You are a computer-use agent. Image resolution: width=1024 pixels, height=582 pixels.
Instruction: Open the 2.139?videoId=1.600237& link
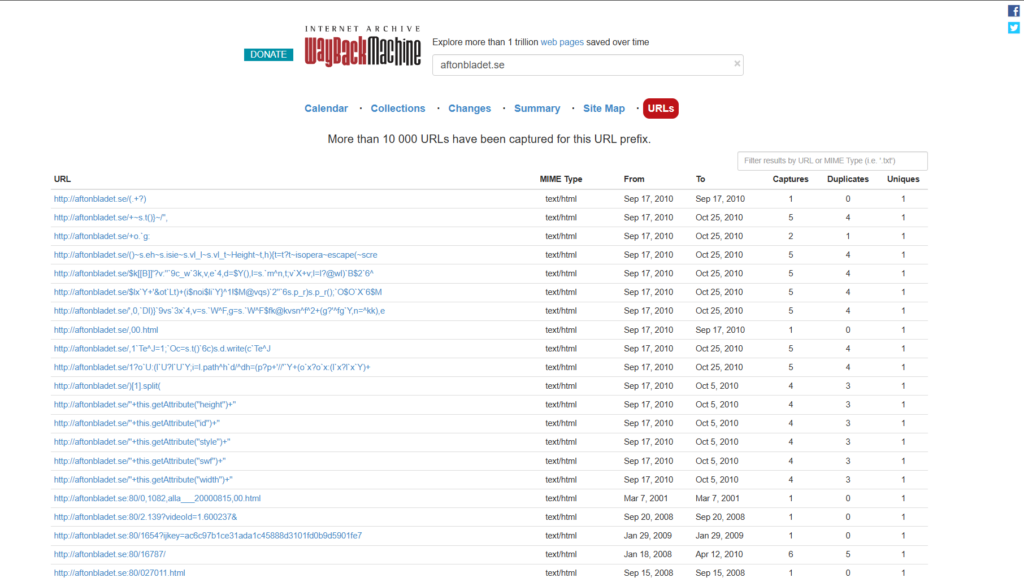click(145, 517)
